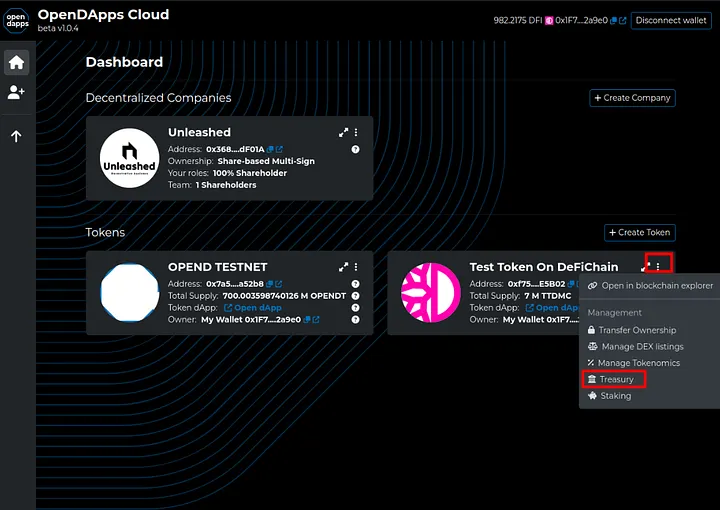
Task: Click the add user sidebar icon
Action: 16,92
